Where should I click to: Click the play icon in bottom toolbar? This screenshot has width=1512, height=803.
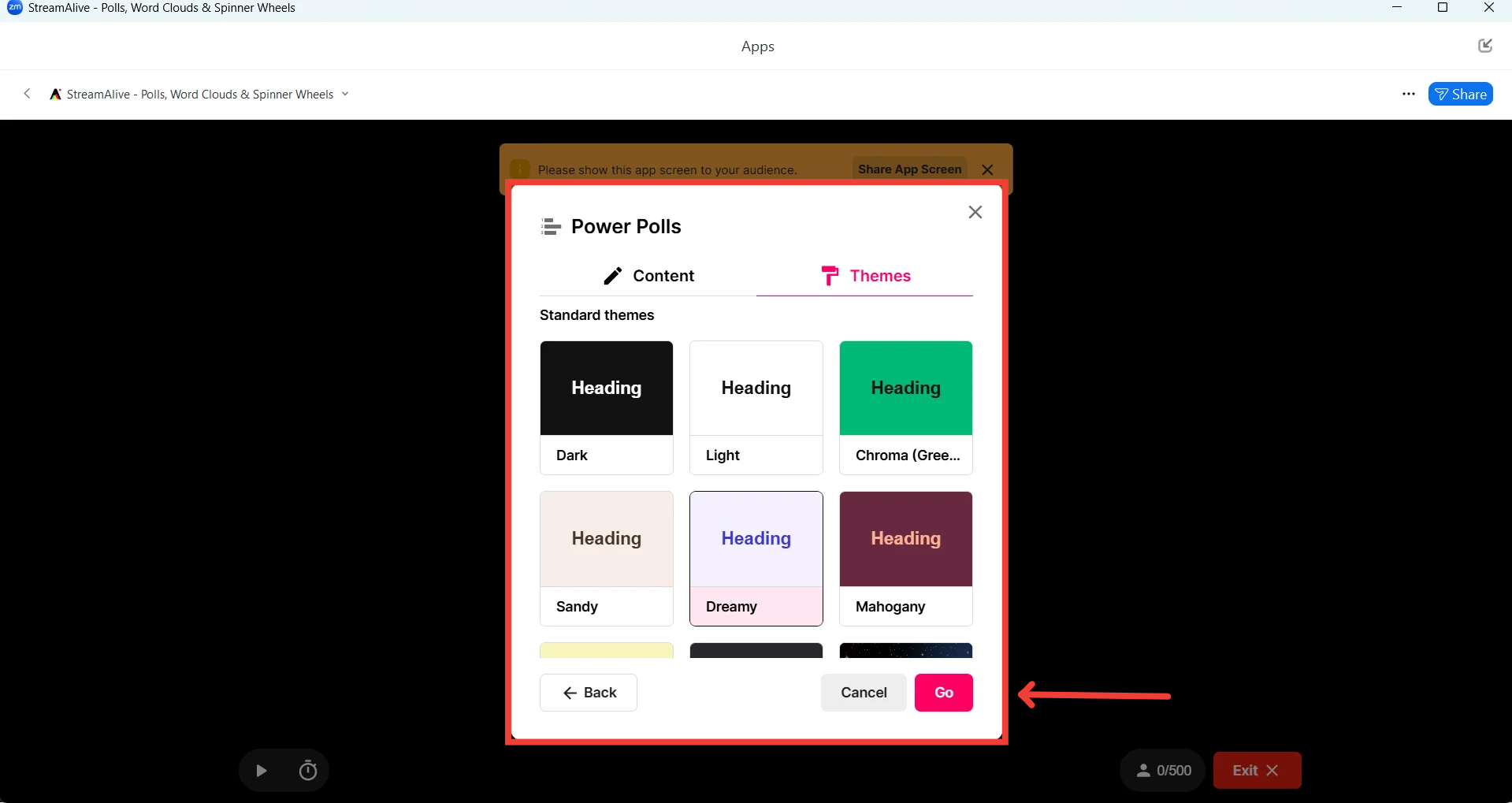coord(262,771)
